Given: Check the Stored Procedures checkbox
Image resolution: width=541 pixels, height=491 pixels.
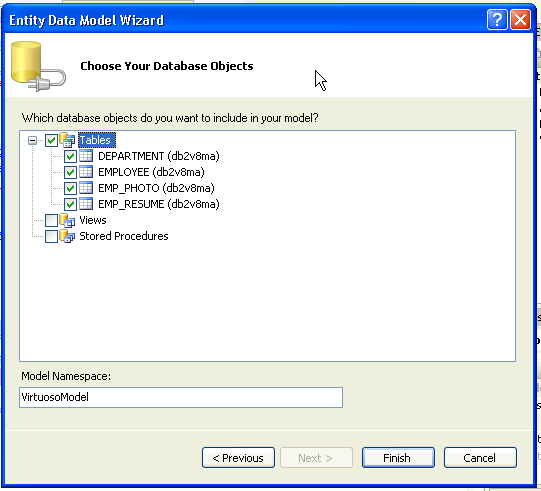Looking at the screenshot, I should 51,236.
